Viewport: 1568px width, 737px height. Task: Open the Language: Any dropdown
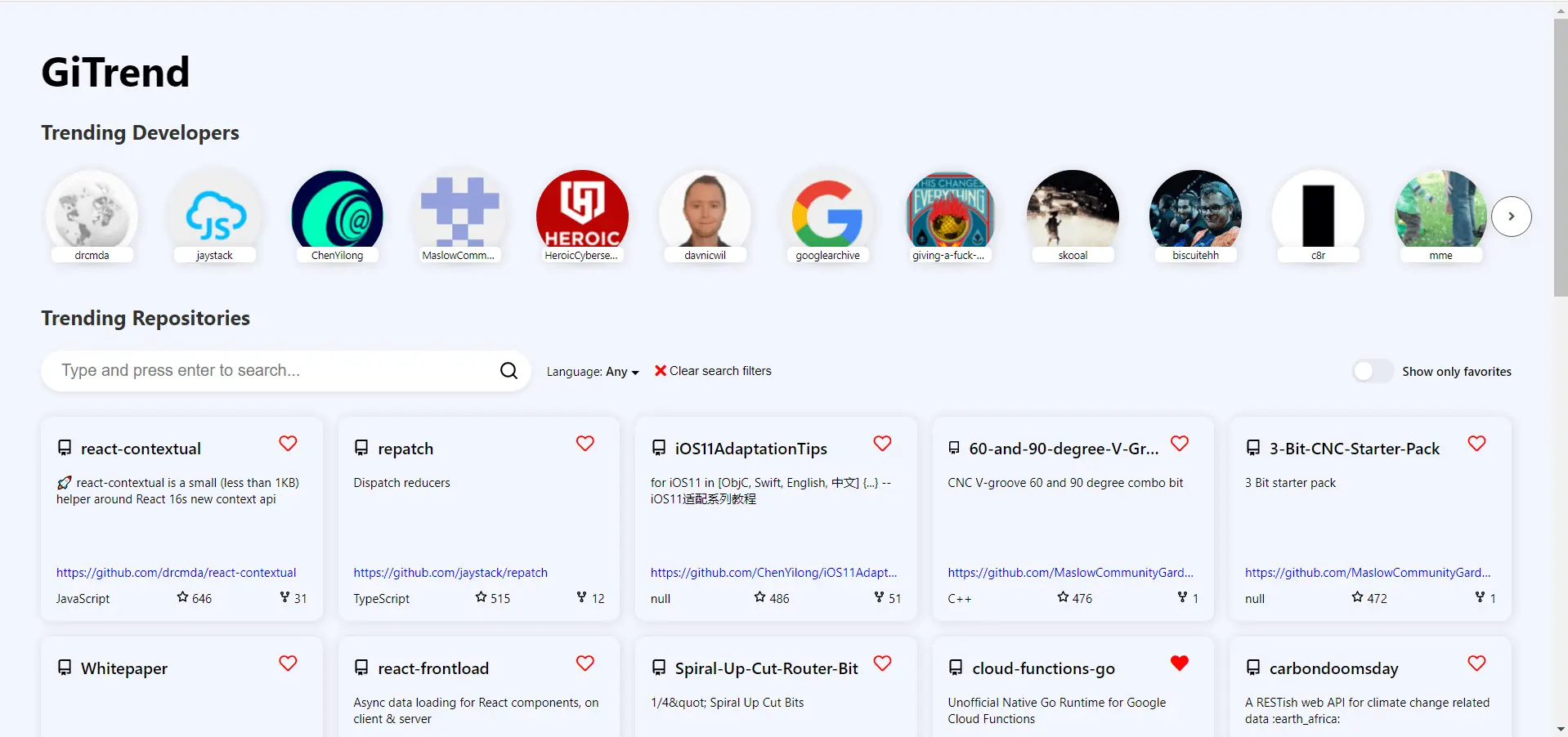tap(592, 372)
